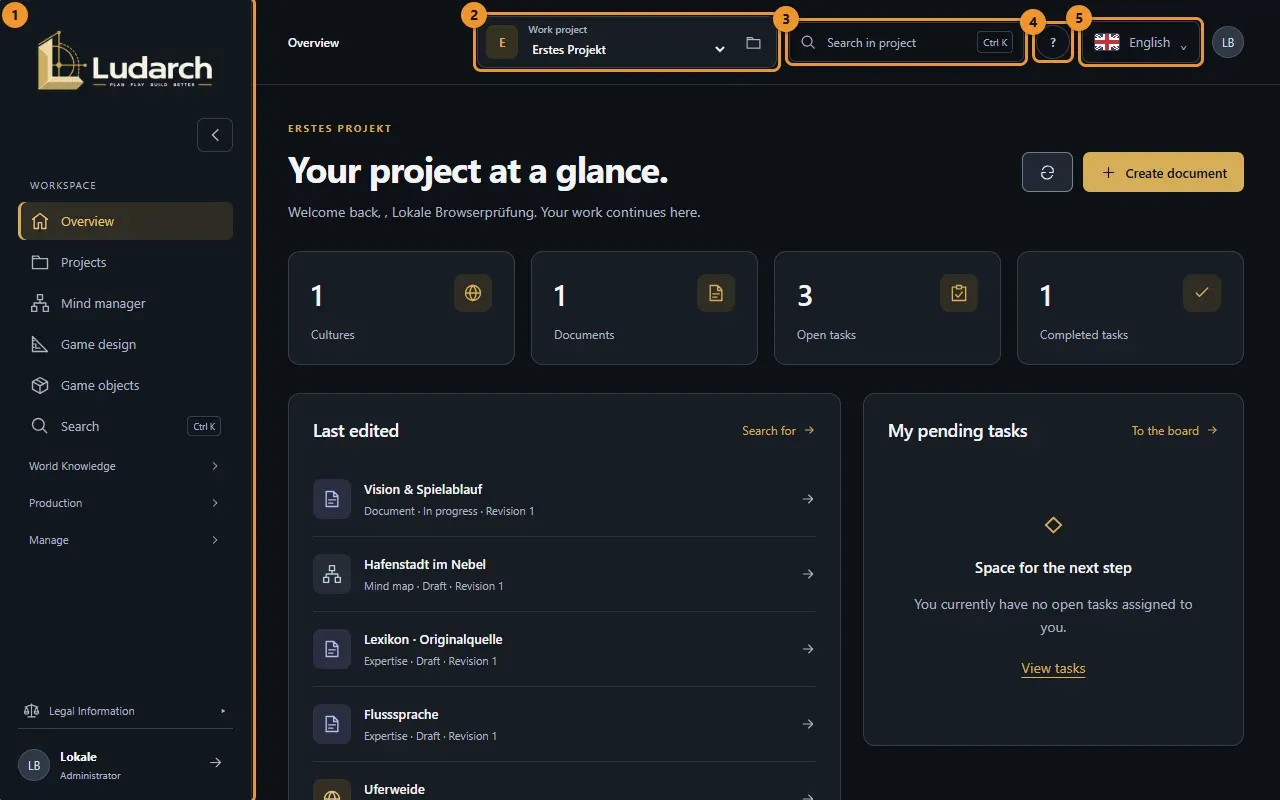The width and height of the screenshot is (1280, 800).
Task: Click Create document button
Action: tap(1163, 172)
